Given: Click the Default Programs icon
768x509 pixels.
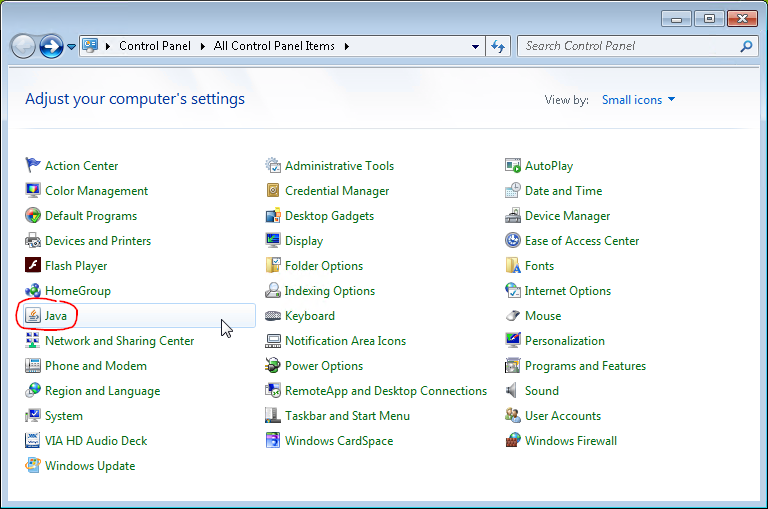Looking at the screenshot, I should pyautogui.click(x=33, y=216).
